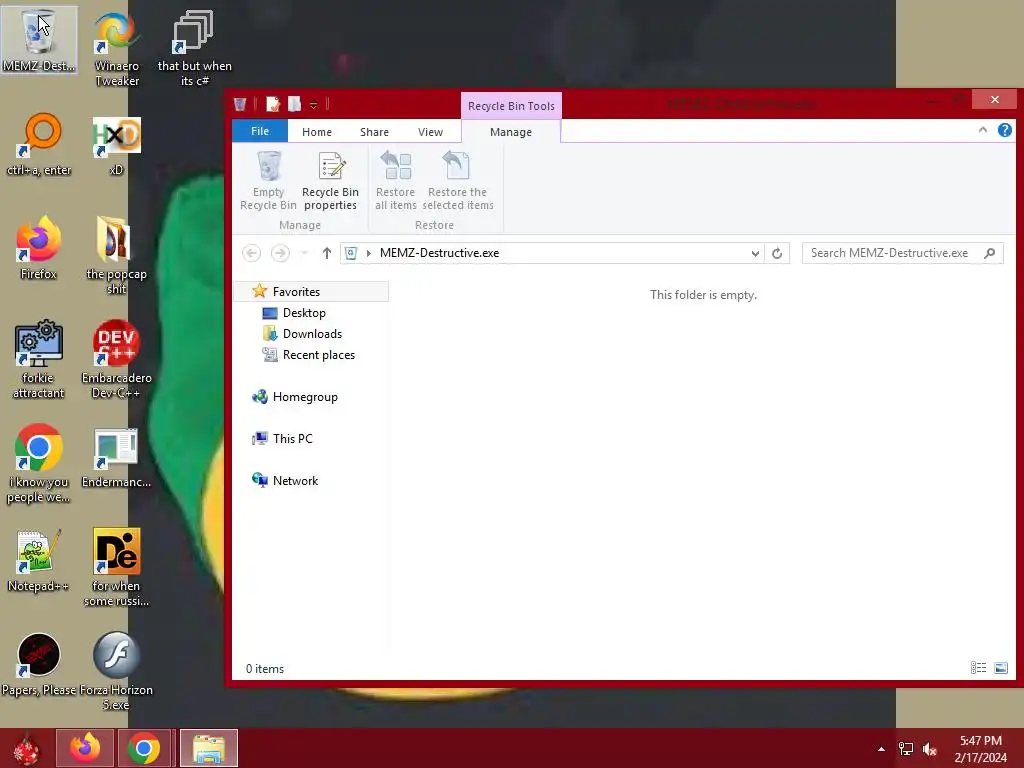1024x768 pixels.
Task: Launch the Notepad++ desktop shortcut
Action: tap(39, 560)
